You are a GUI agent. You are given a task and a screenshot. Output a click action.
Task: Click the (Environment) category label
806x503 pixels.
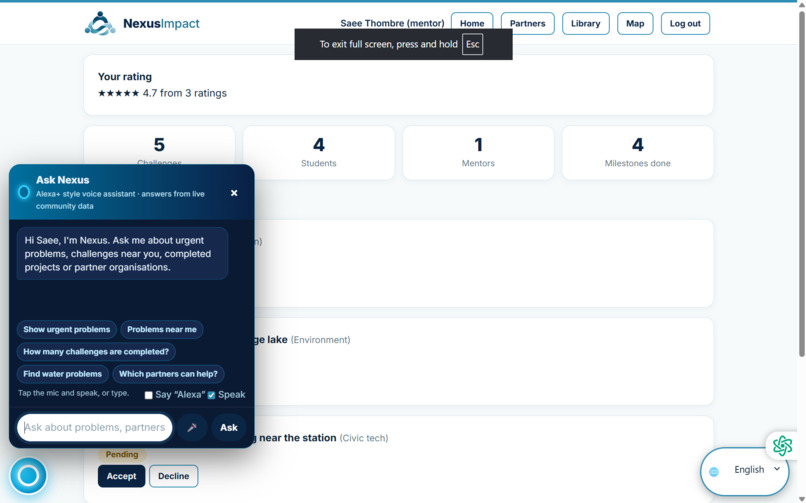click(x=321, y=340)
